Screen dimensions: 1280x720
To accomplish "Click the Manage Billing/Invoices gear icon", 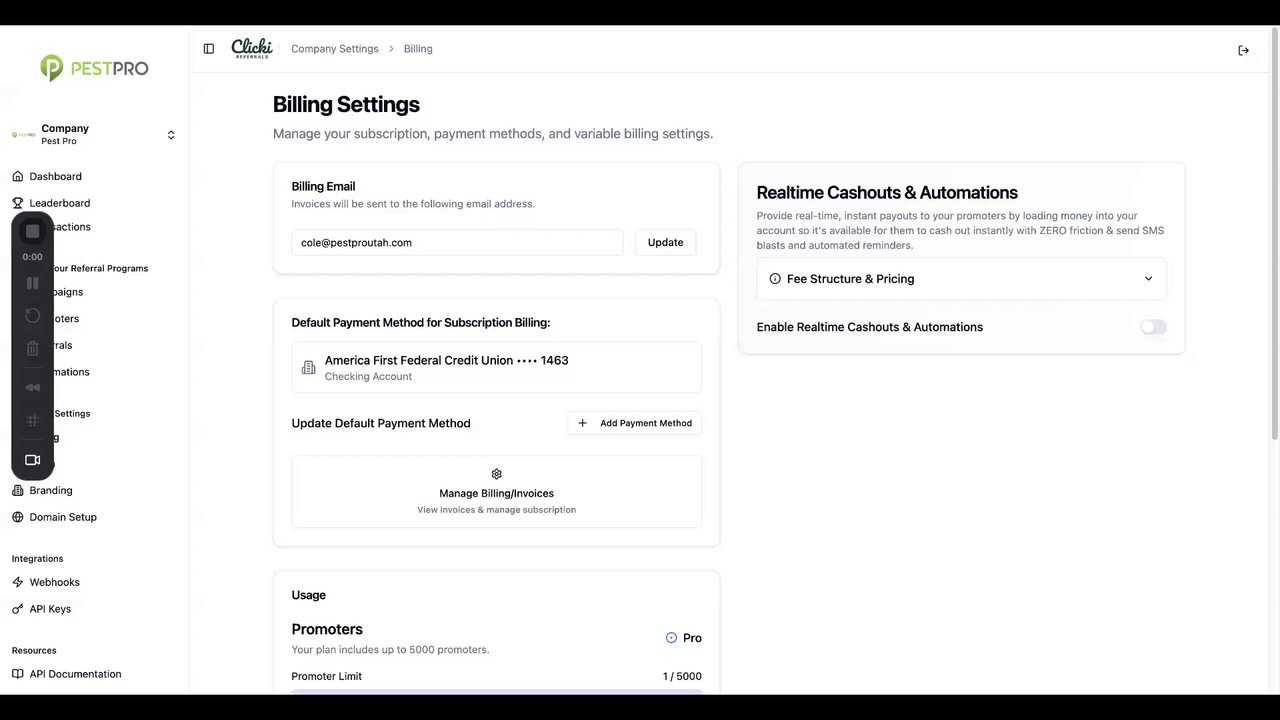I will pos(496,474).
